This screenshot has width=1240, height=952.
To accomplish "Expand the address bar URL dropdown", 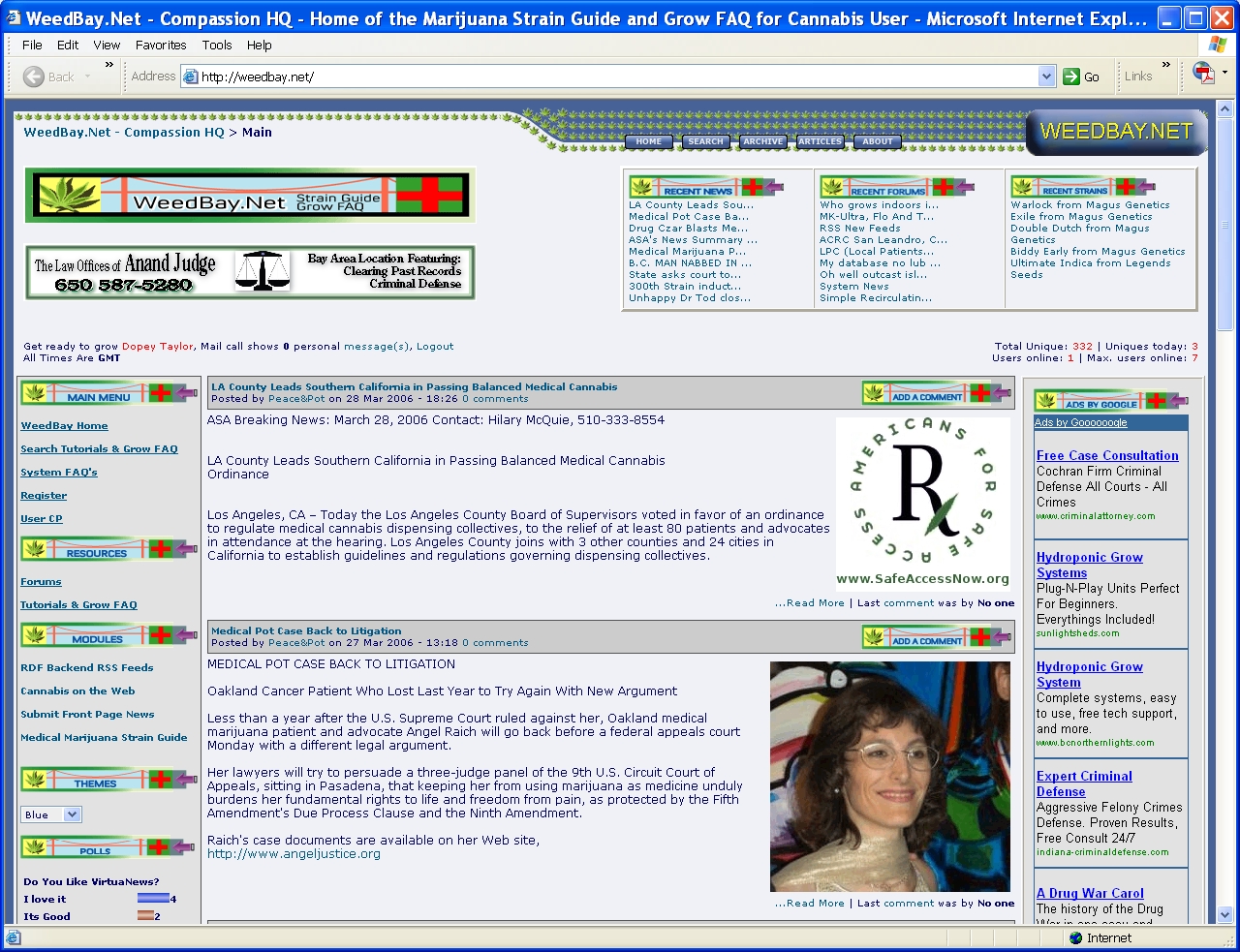I will click(1046, 77).
